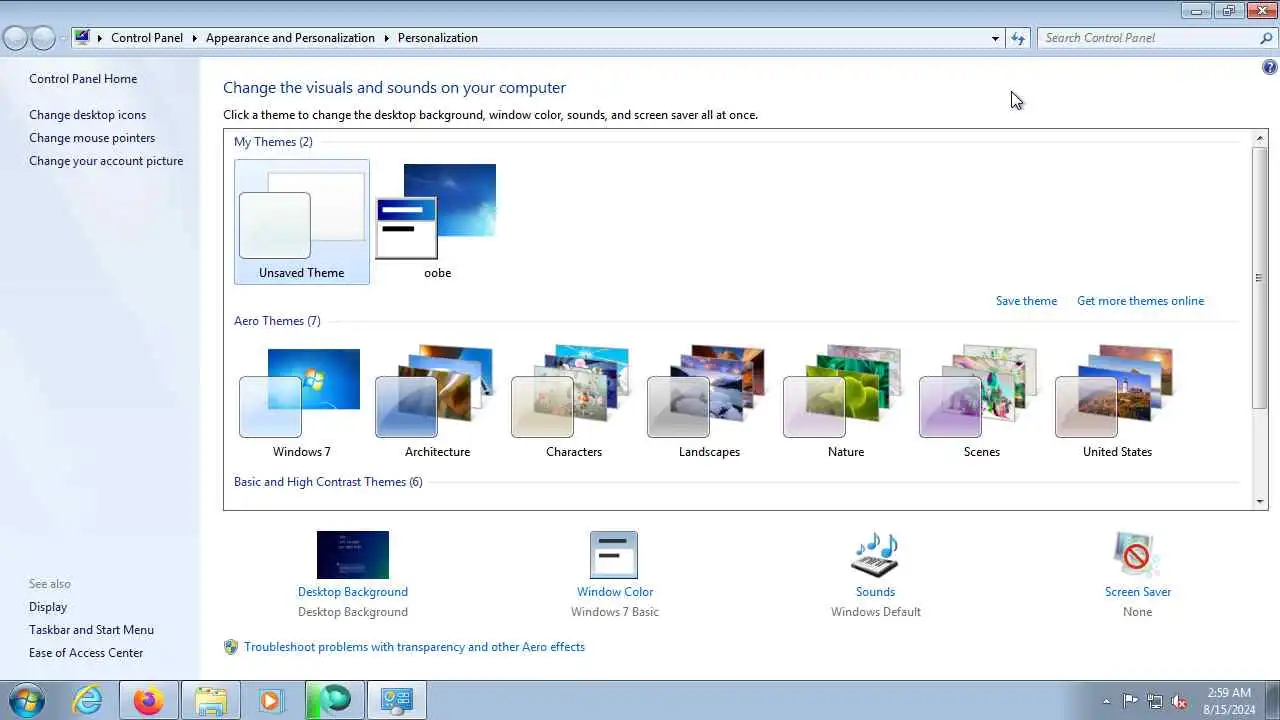Go to Control Panel Home
Image resolution: width=1280 pixels, height=720 pixels.
tap(83, 79)
